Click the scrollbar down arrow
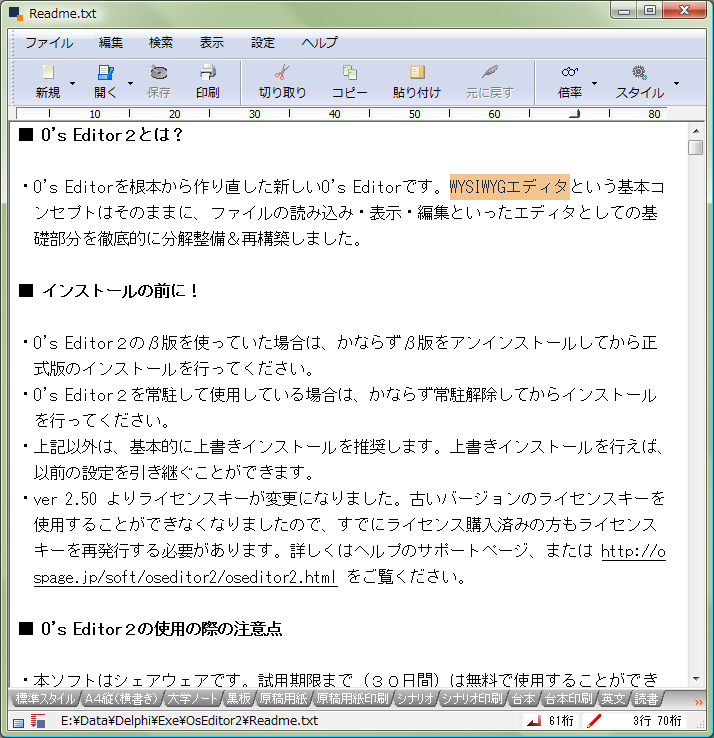This screenshot has height=738, width=714. click(696, 679)
